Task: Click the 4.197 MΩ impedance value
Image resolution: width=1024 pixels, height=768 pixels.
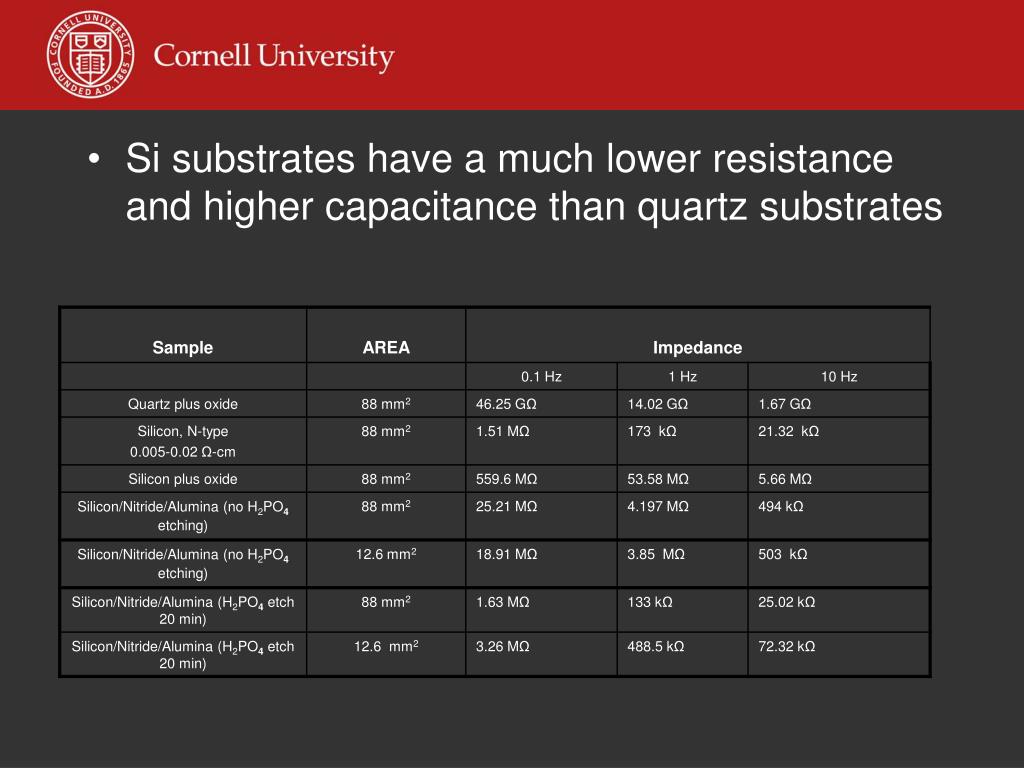Action: [x=658, y=507]
